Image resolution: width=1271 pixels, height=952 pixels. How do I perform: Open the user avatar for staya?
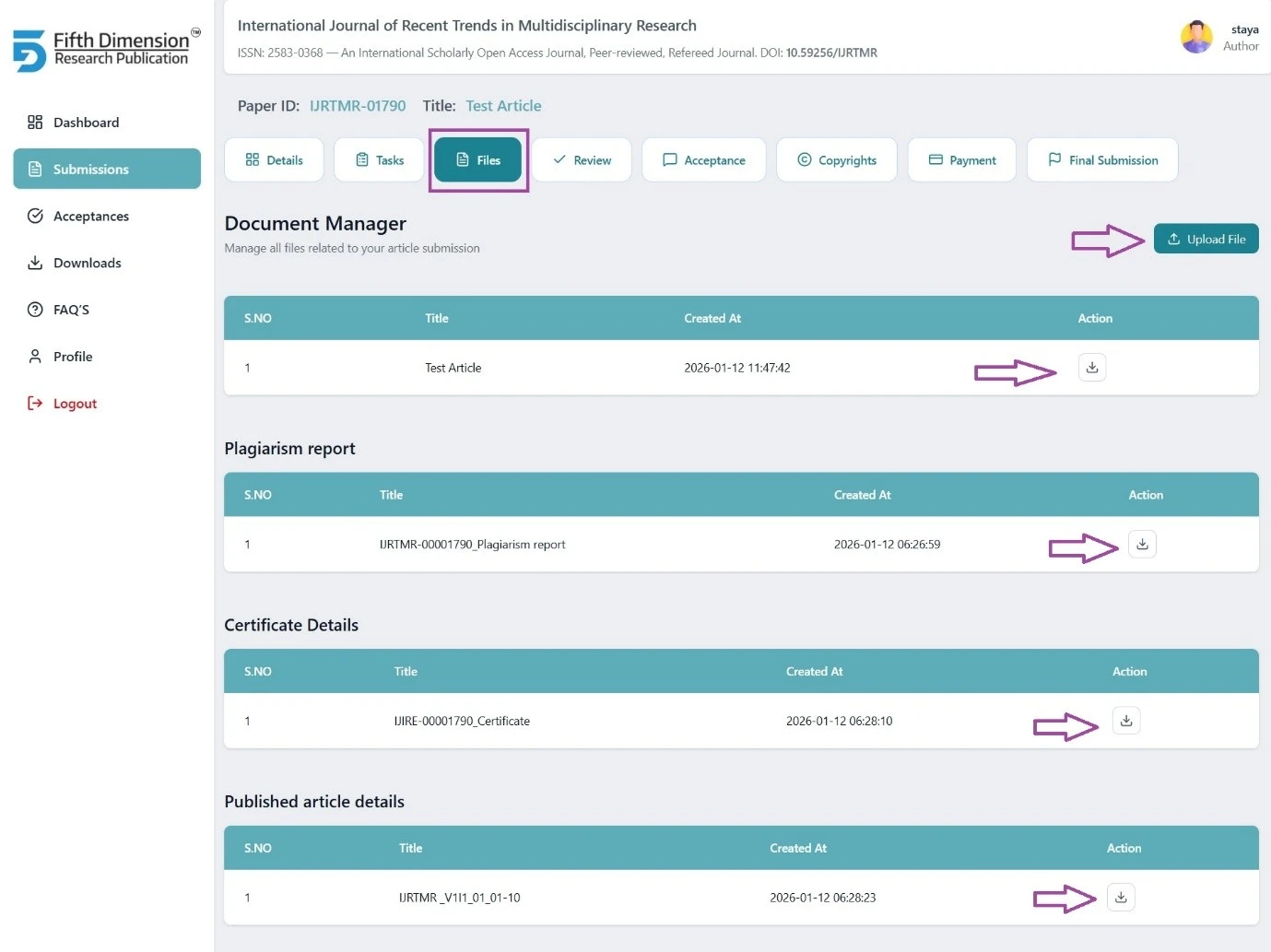[x=1196, y=38]
